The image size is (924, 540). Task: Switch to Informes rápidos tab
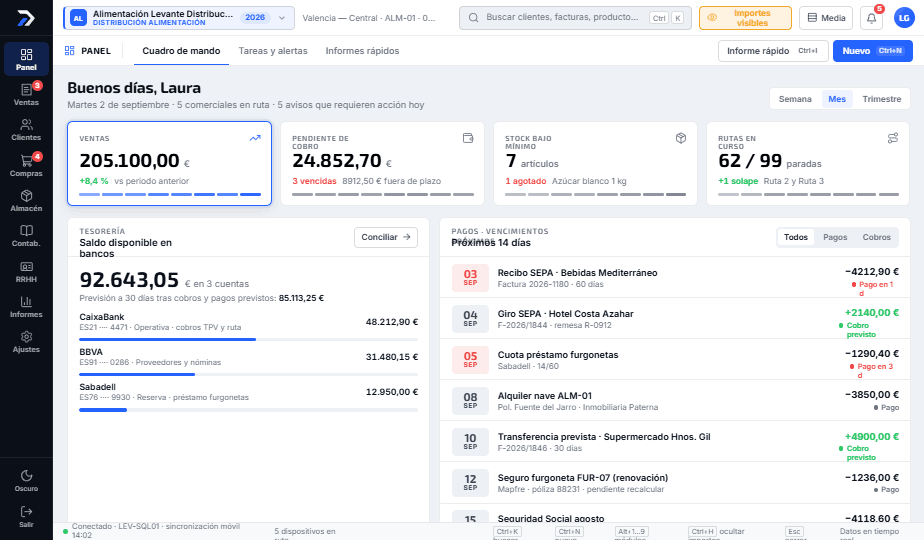(362, 51)
